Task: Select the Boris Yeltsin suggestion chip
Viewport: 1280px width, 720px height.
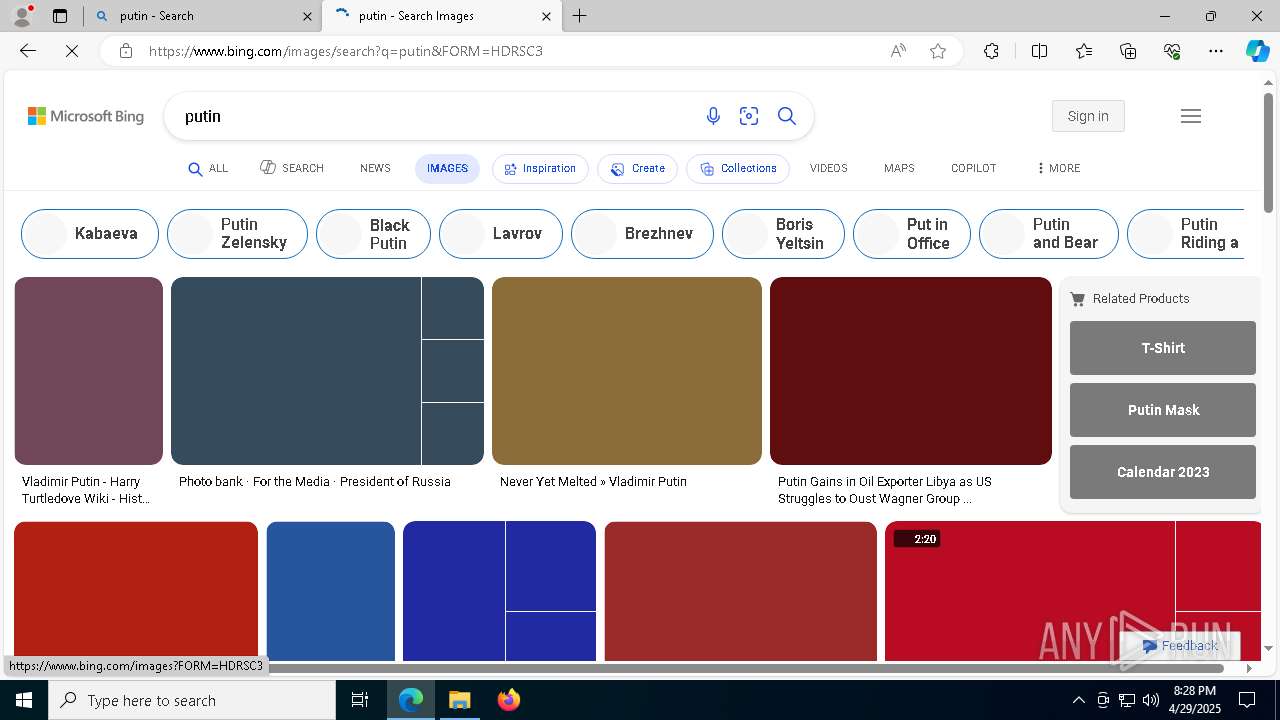Action: point(783,233)
